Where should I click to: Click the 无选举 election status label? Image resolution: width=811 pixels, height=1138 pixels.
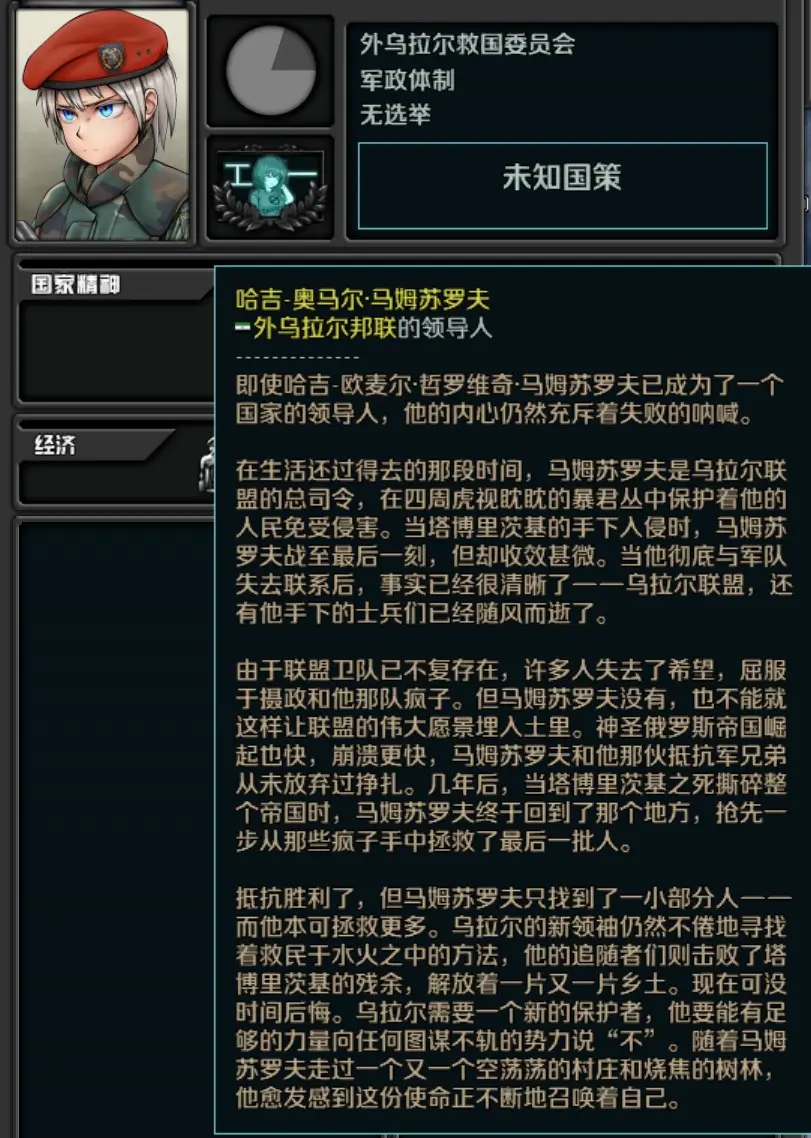click(396, 114)
